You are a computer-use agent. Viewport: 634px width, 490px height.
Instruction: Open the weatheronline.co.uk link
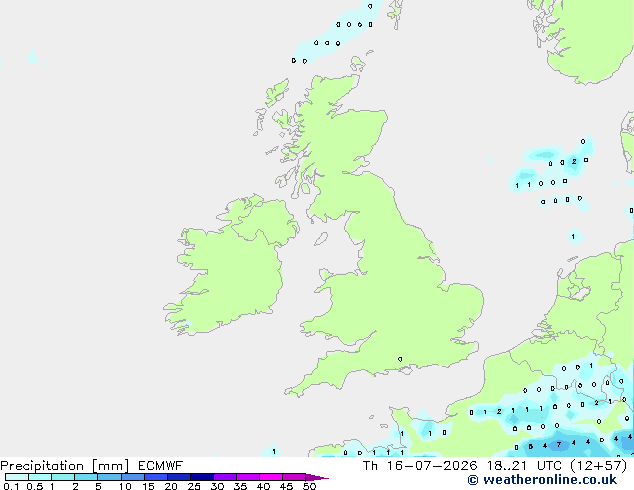coord(542,480)
